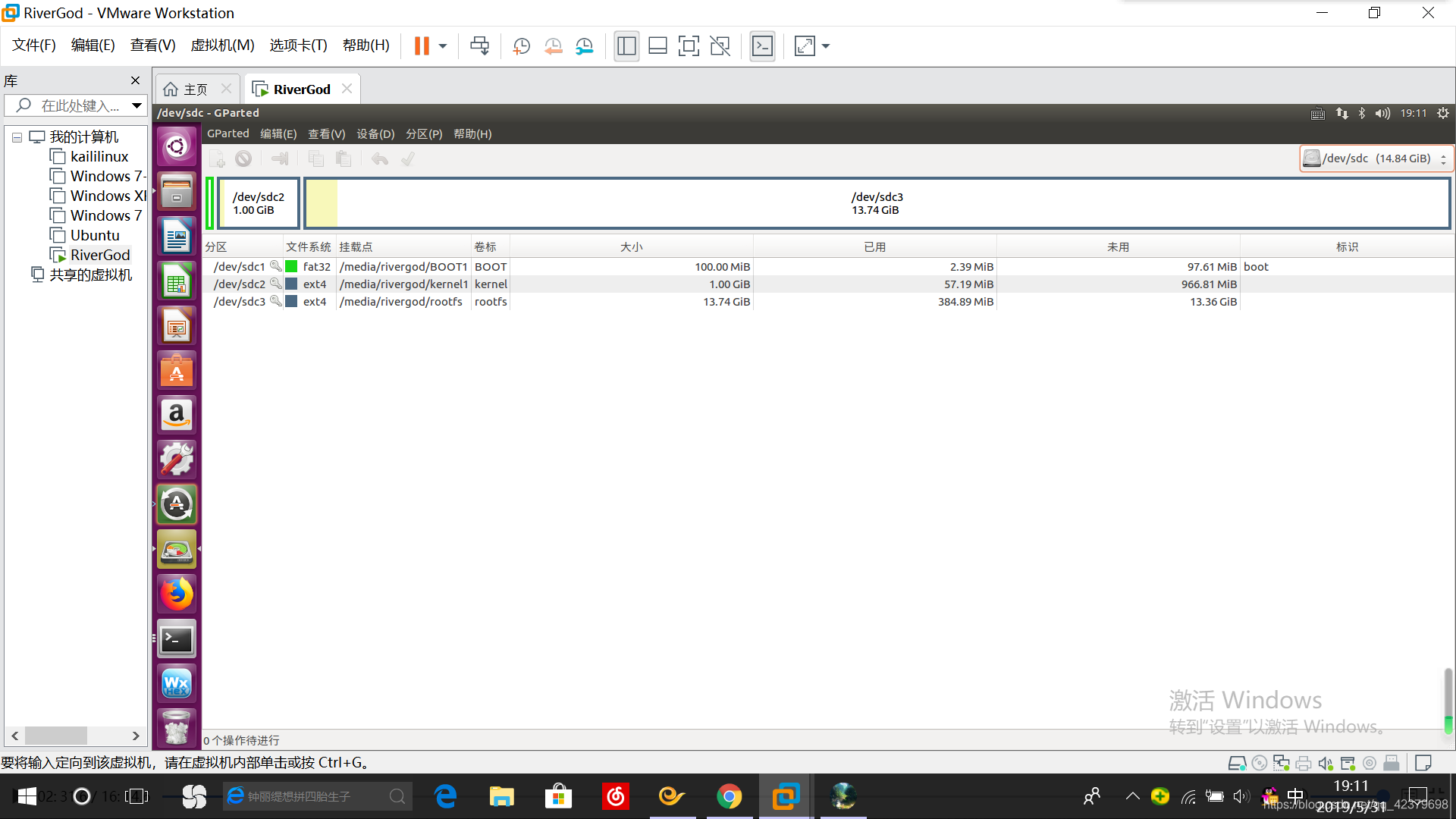Click the GParted delete partition icon
The image size is (1456, 819).
pos(243,158)
